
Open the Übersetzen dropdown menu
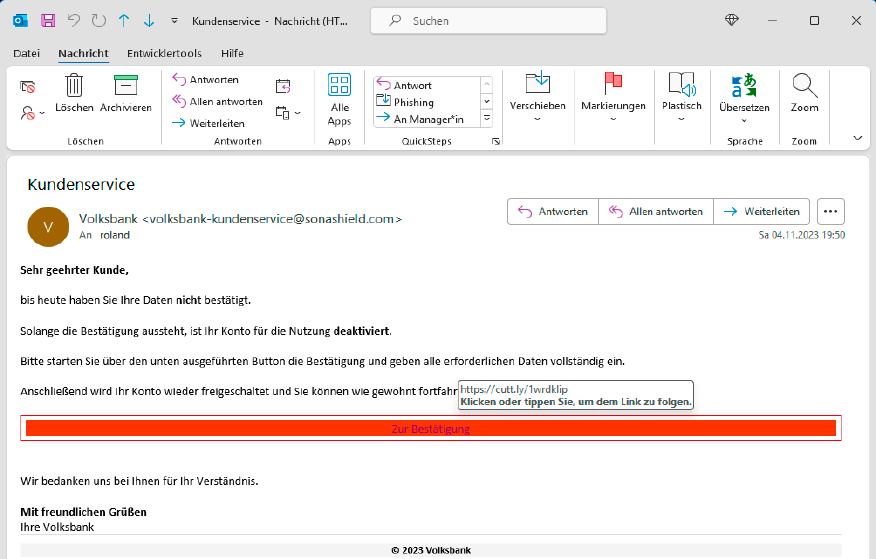(744, 120)
